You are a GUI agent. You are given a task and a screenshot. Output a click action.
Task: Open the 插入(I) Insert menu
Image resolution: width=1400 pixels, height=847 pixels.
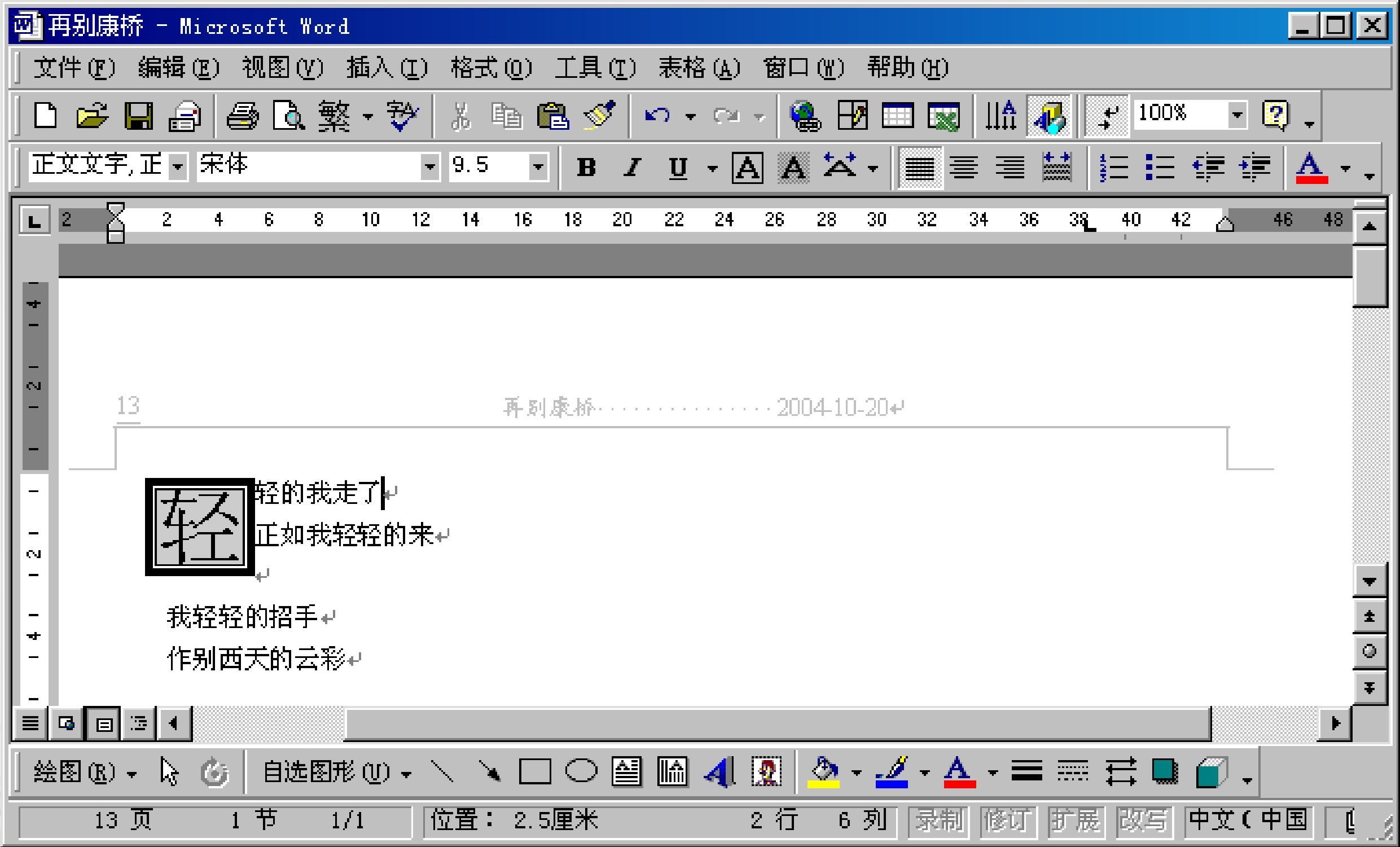pos(387,68)
